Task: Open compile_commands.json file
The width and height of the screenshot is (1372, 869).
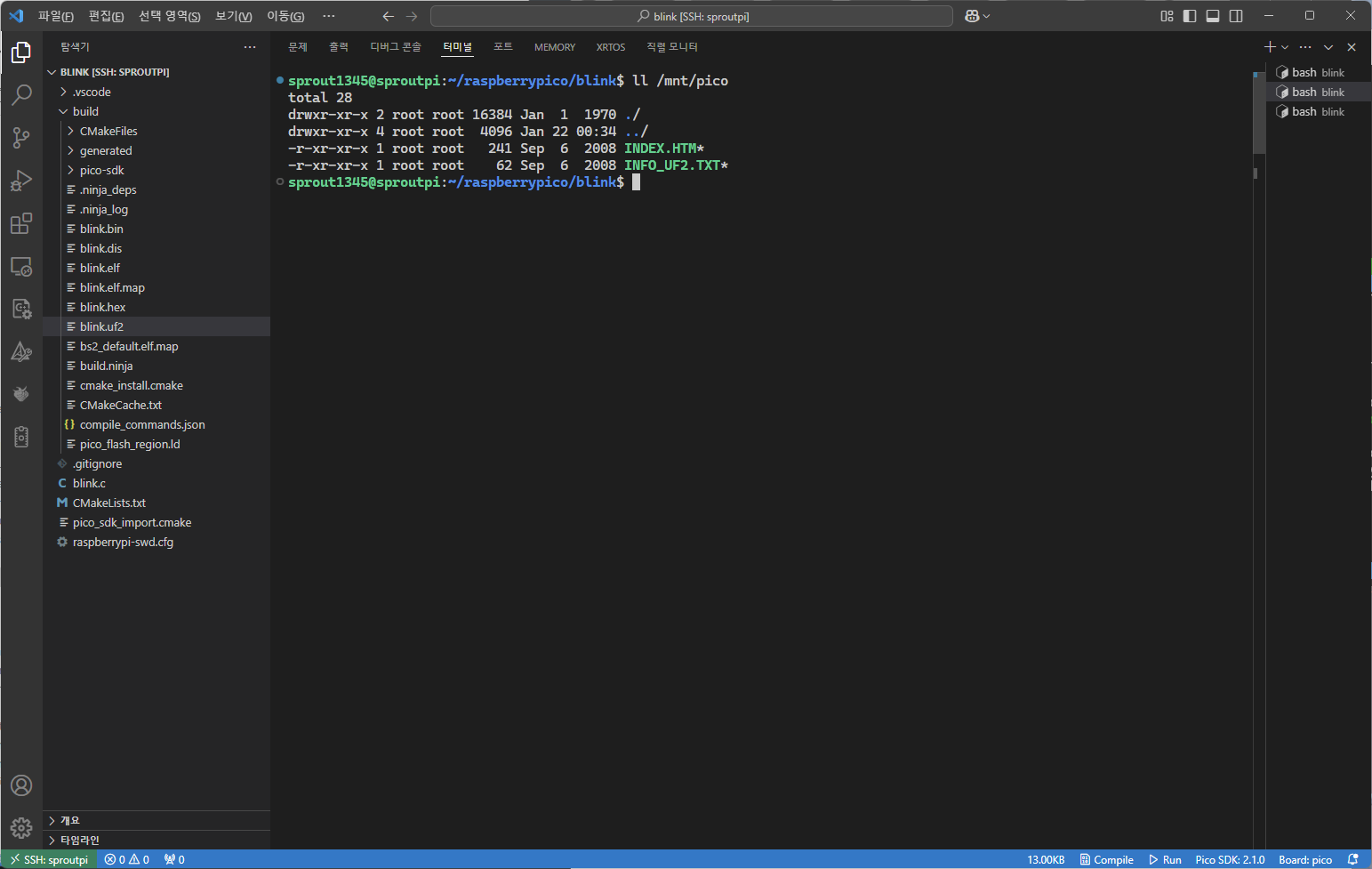Action: [156, 424]
